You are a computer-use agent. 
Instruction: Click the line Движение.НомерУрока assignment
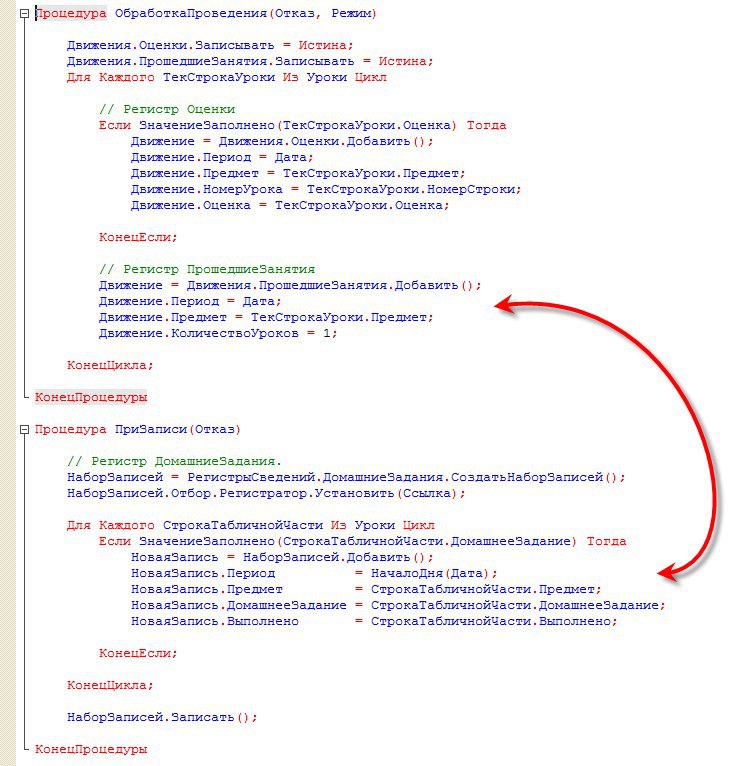326,190
